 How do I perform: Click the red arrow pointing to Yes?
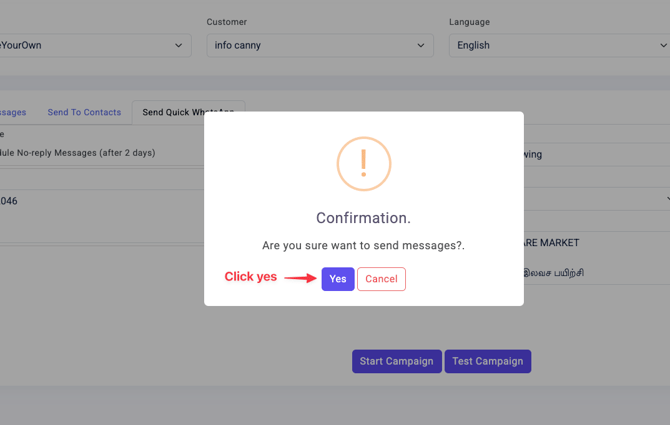click(300, 278)
